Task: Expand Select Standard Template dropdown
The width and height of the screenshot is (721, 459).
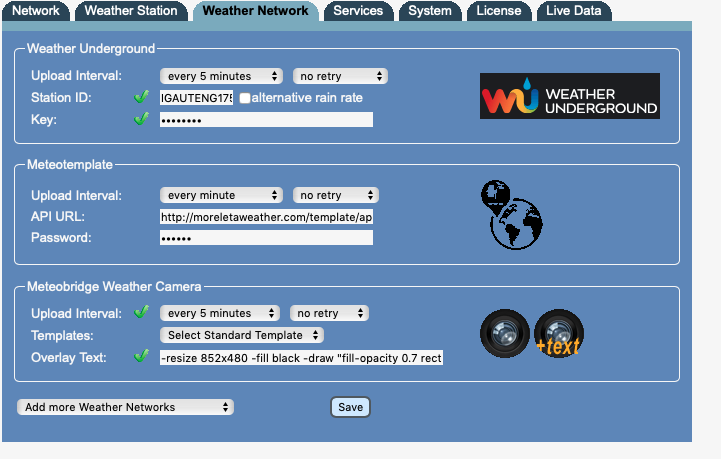Action: coord(242,335)
